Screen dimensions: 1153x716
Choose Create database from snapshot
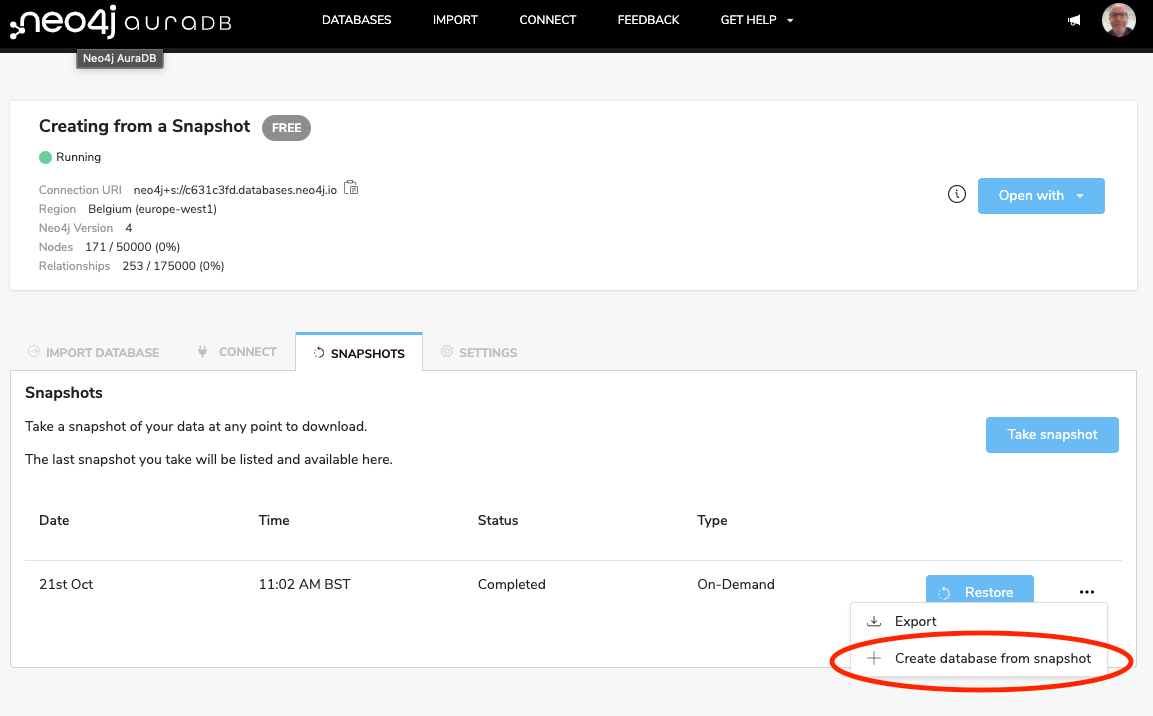[979, 658]
